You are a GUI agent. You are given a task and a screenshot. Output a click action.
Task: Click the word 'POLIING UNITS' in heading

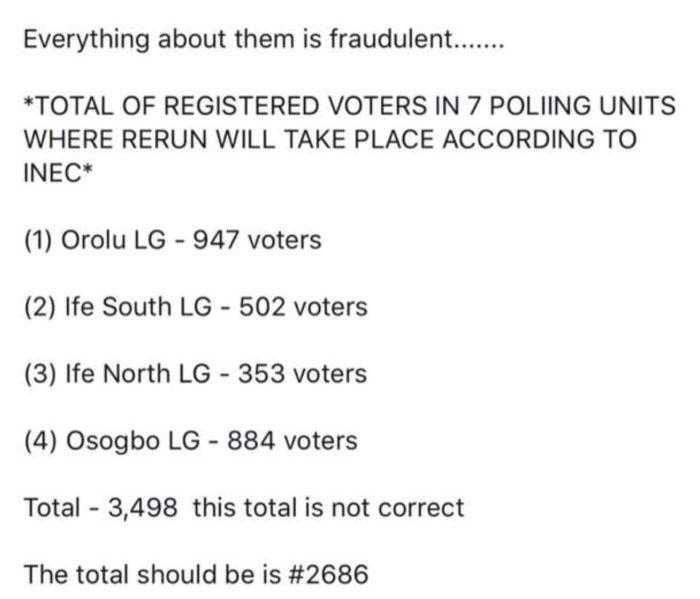coord(583,106)
